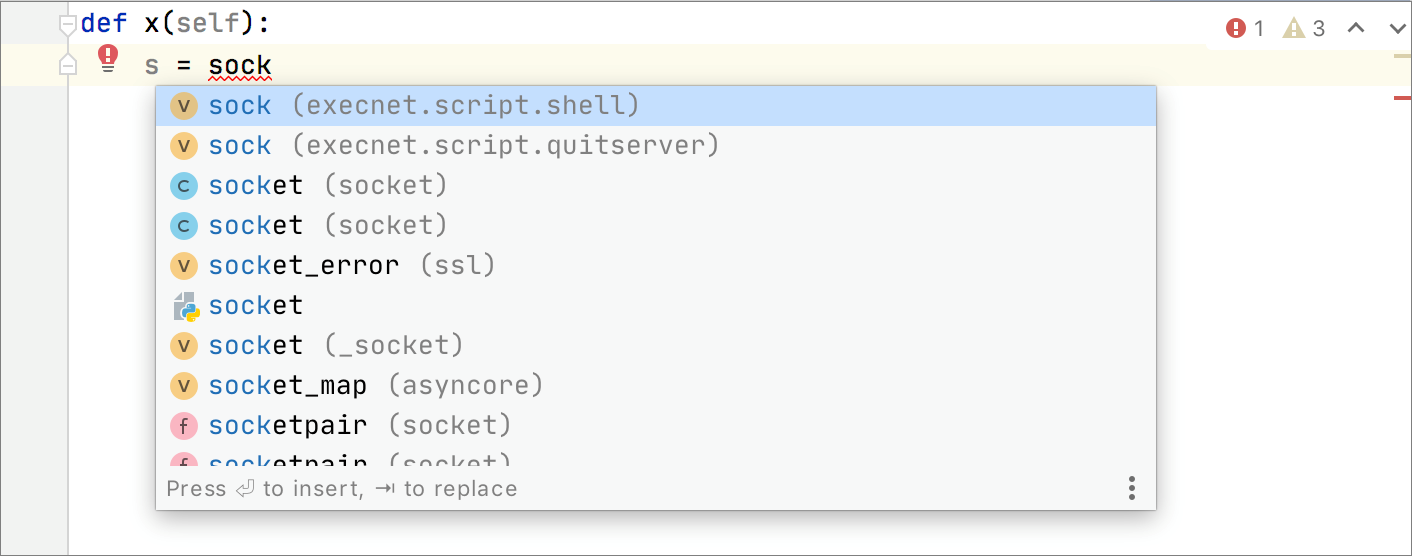Viewport: 1412px width, 556px height.
Task: Choose socket (_socket) variable completion
Action: [x=335, y=345]
